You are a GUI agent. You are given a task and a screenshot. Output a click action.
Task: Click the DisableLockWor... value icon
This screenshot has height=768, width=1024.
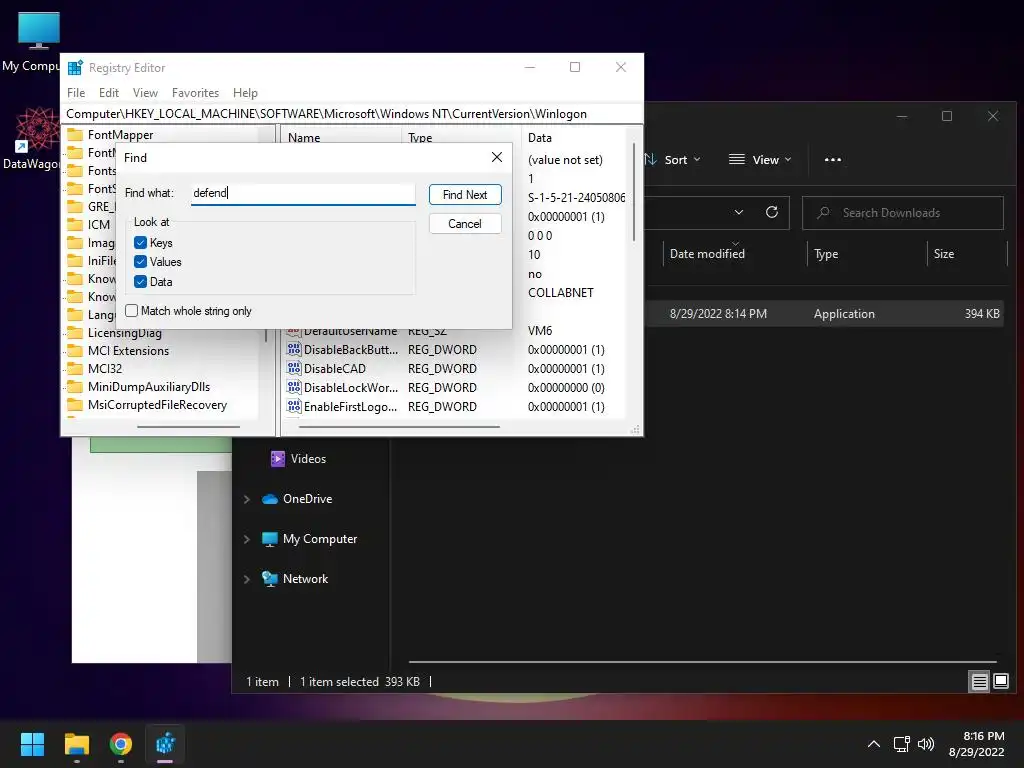pos(294,387)
